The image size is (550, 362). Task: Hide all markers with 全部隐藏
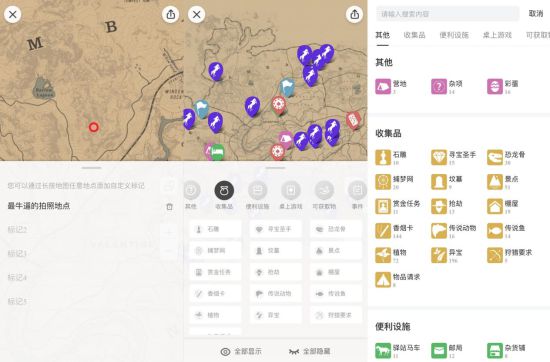309,351
